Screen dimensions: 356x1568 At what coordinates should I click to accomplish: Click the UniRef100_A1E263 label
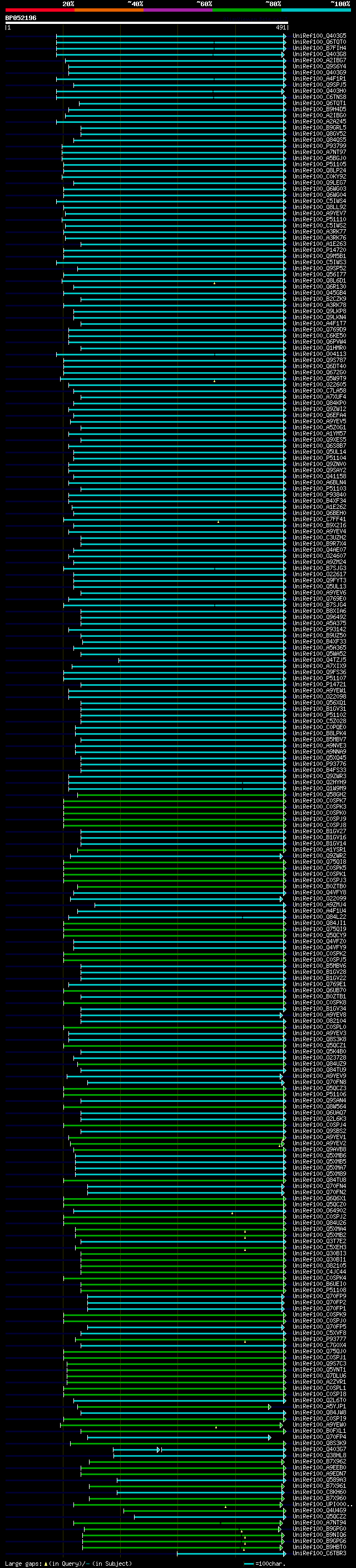point(319,244)
